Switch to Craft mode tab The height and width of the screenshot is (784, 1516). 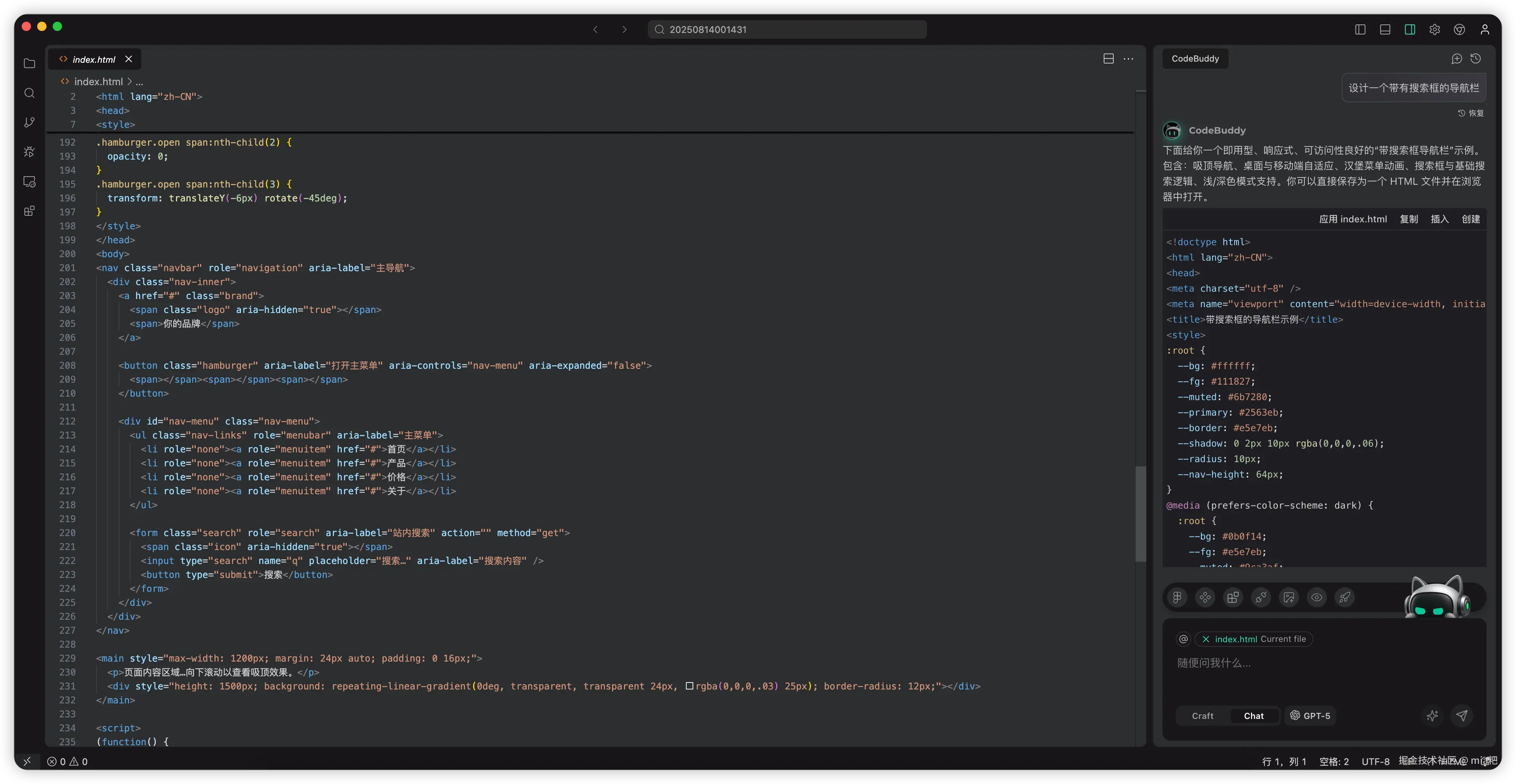pos(1202,716)
